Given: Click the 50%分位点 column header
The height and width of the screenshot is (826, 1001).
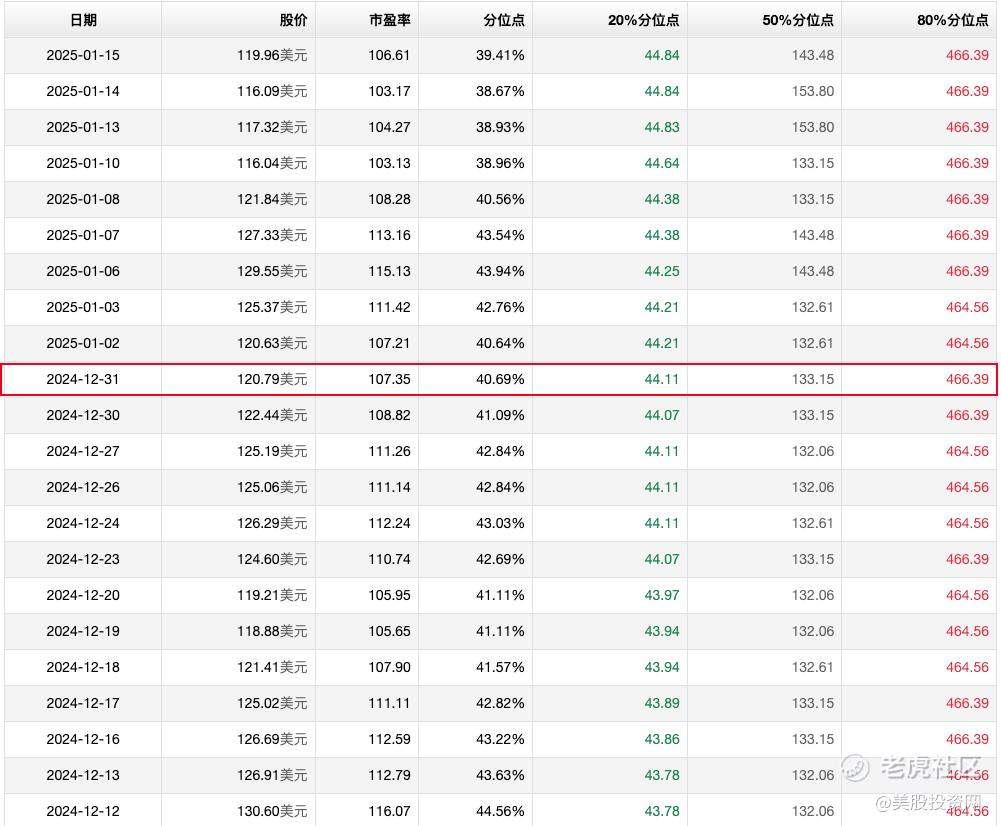Looking at the screenshot, I should pos(798,20).
